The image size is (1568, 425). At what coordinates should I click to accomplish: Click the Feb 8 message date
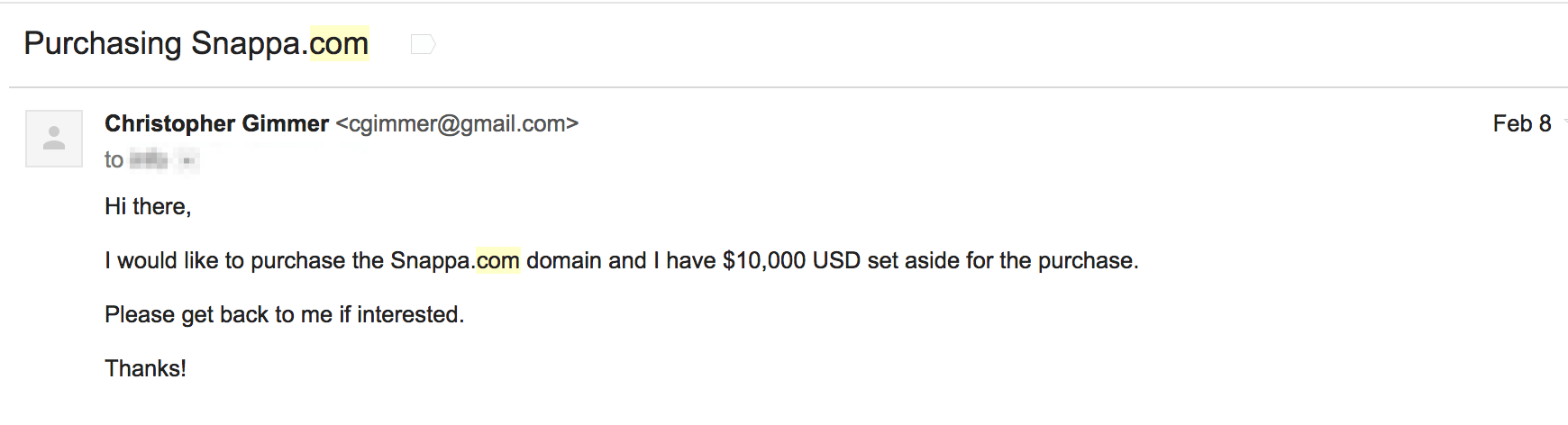[x=1521, y=123]
